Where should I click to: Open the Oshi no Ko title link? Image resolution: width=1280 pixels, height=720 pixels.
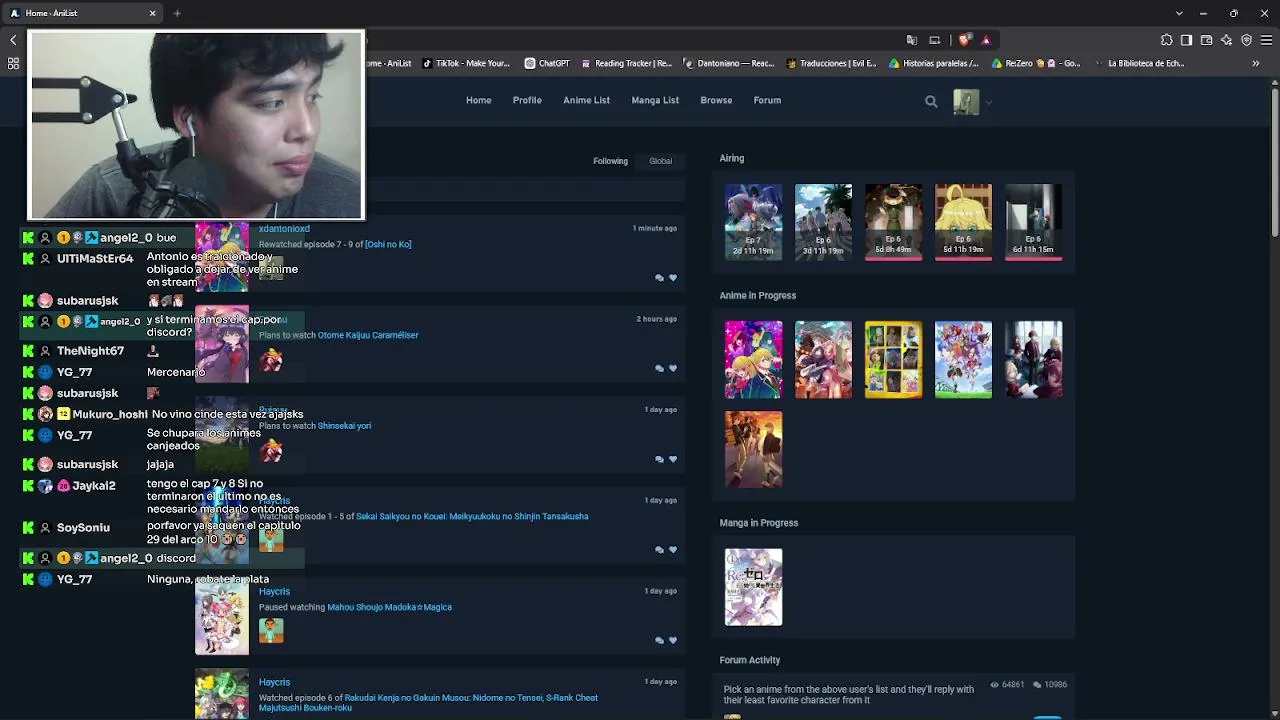(388, 244)
